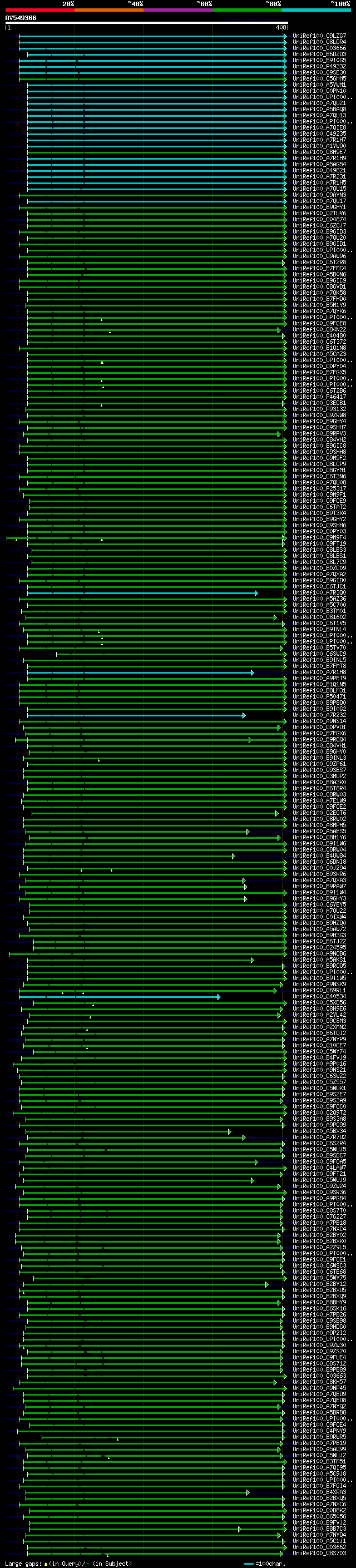Click hit label UniRef100_A9PET9
Screen dimensions: 356x1568
point(319,679)
